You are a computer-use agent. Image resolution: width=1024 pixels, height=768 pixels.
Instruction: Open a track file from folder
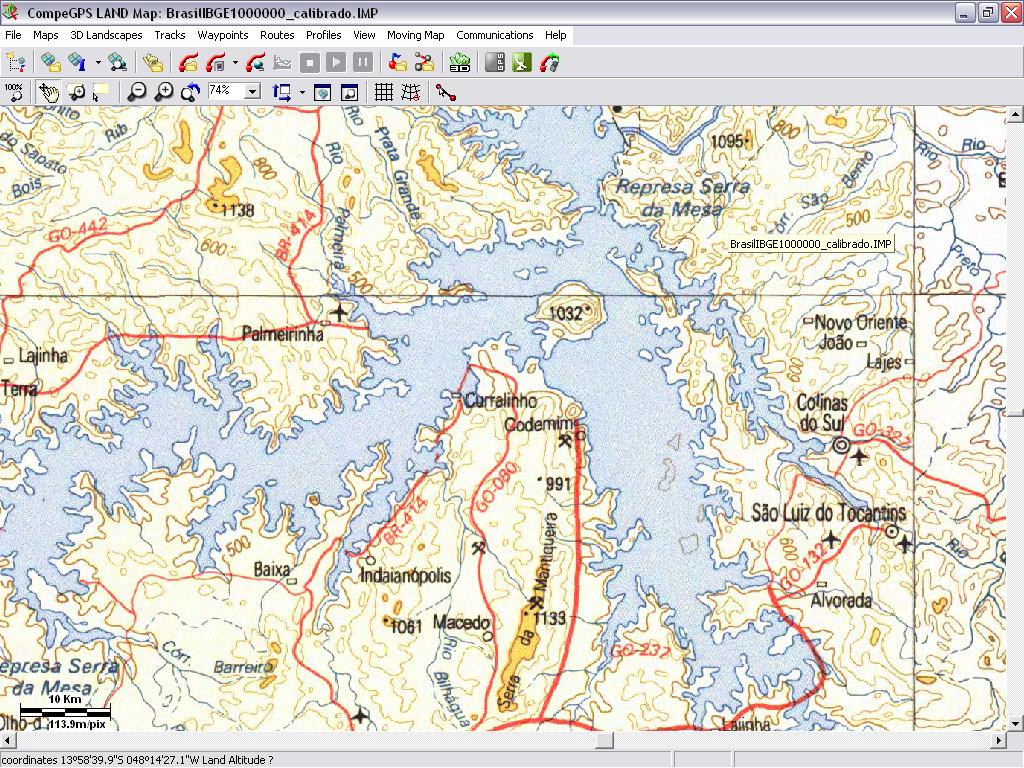[188, 63]
